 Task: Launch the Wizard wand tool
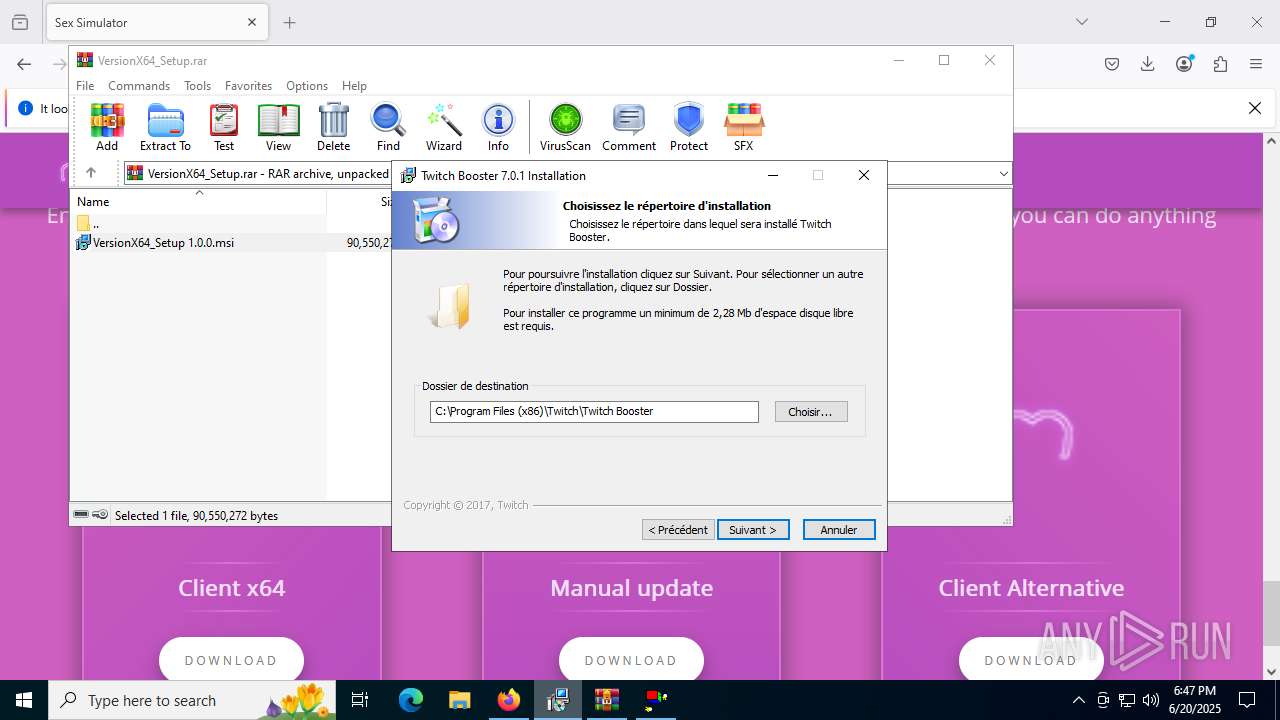(x=443, y=127)
